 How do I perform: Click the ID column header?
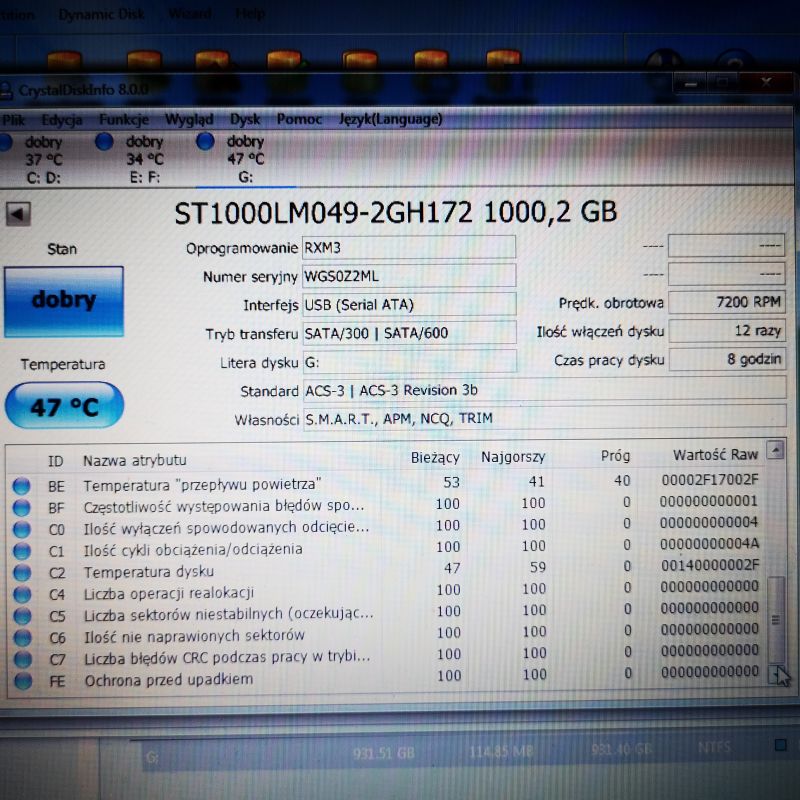coord(56,461)
